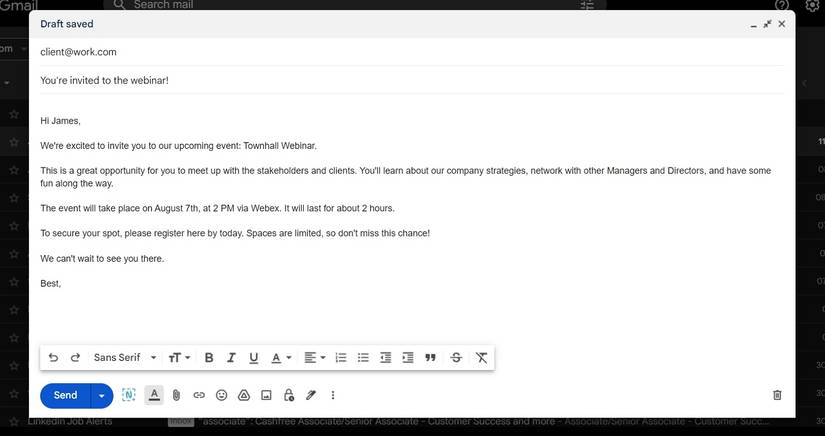The image size is (825, 436).
Task: Toggle italic formatting
Action: pyautogui.click(x=231, y=358)
